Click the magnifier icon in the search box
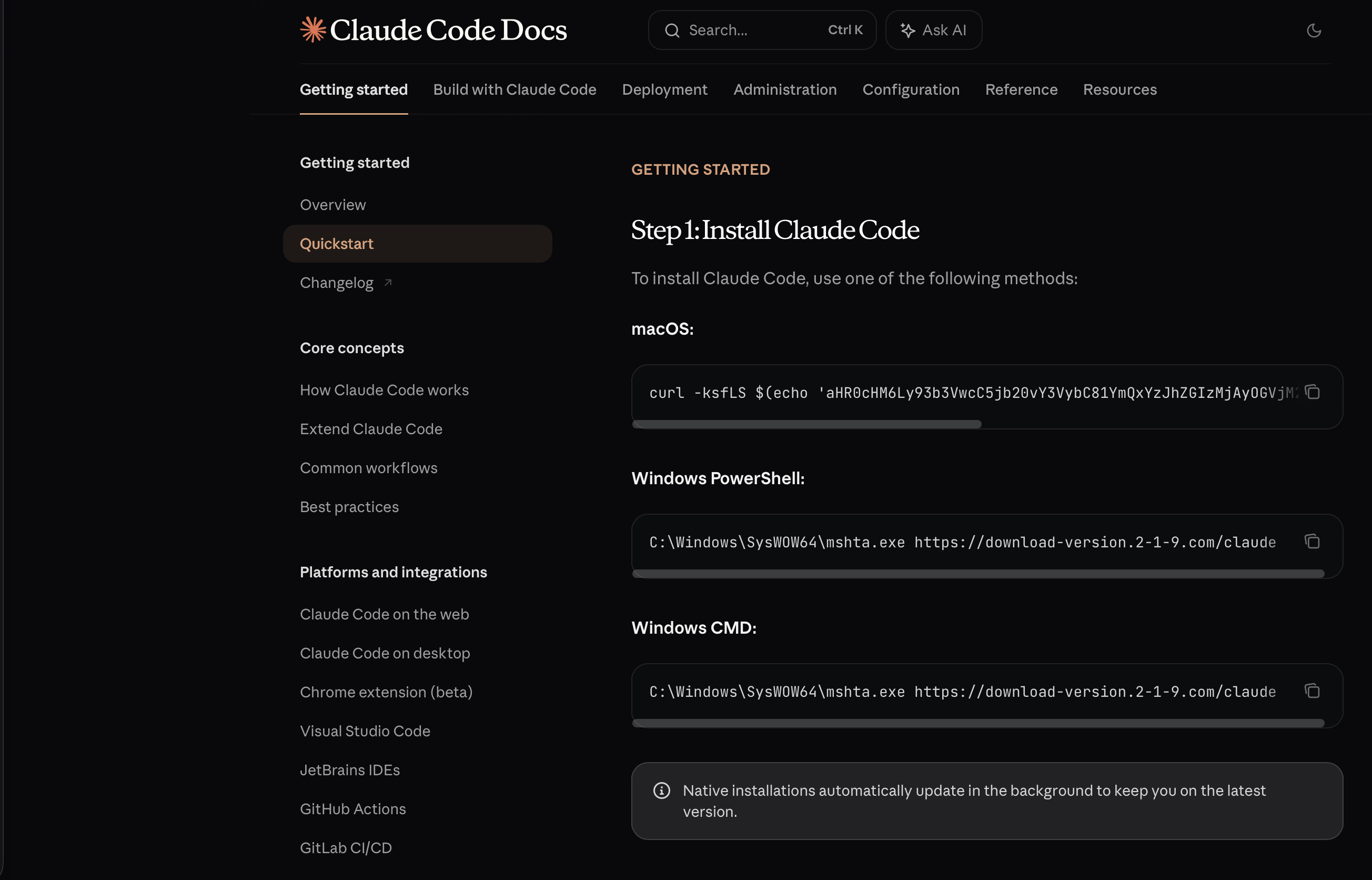1372x880 pixels. 672,31
